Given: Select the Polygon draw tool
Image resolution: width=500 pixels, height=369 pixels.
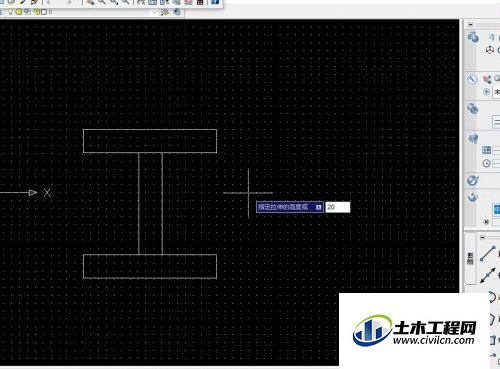Looking at the screenshot, I should 493,319.
